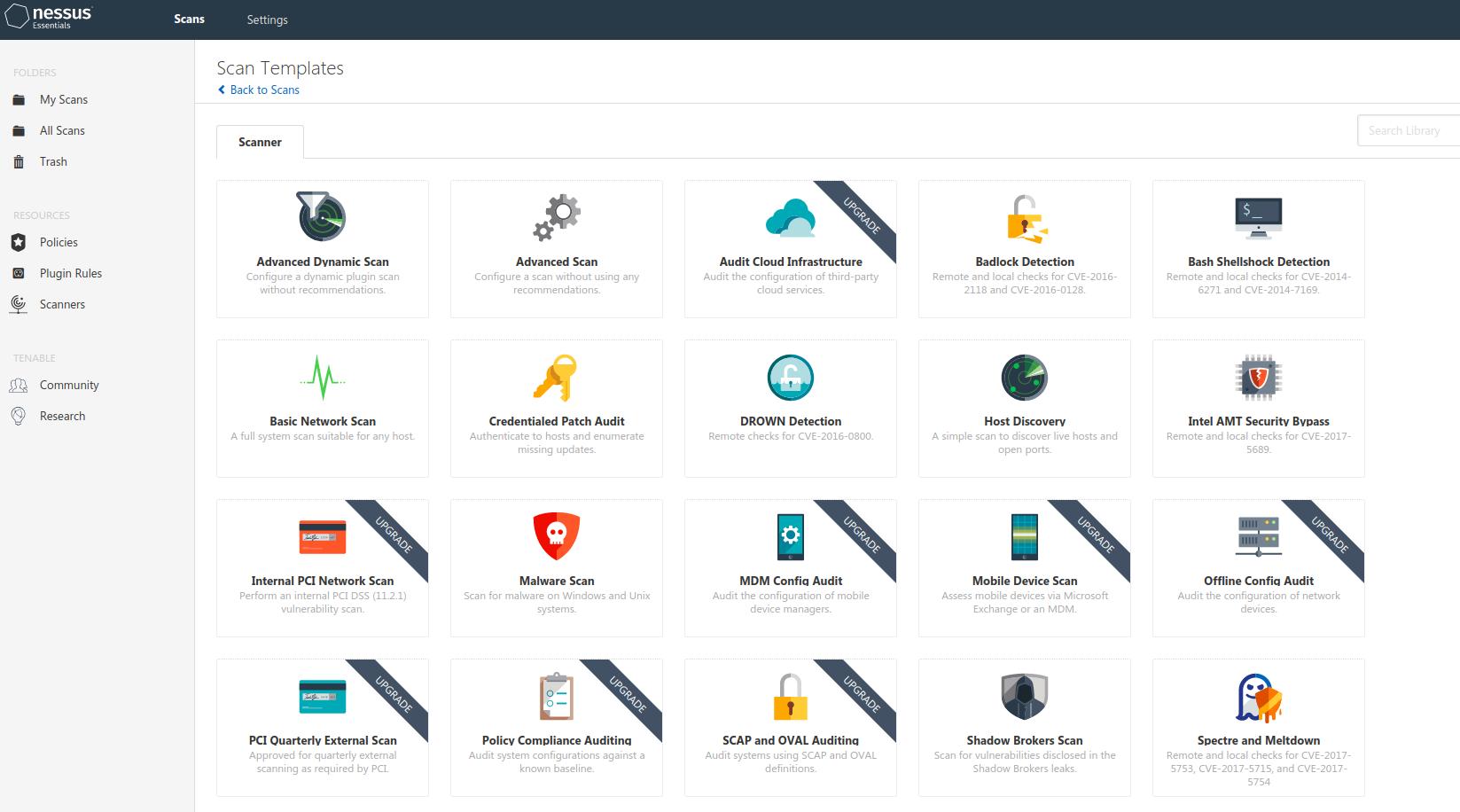The image size is (1460, 812).
Task: Focus the Search Library input field
Action: (x=1407, y=130)
